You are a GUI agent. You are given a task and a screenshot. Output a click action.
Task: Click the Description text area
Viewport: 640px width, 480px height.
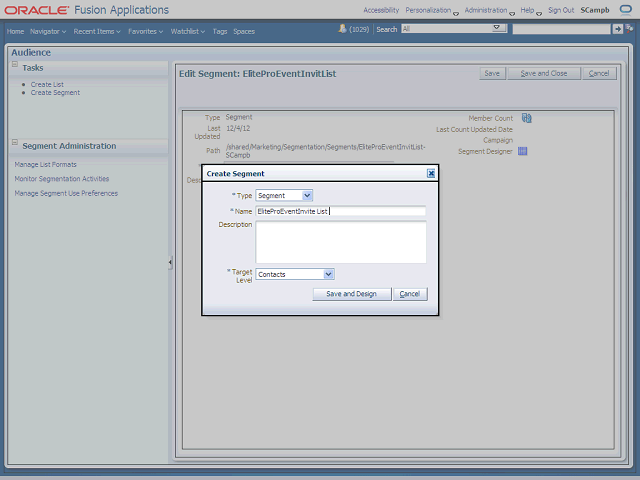[x=341, y=242]
